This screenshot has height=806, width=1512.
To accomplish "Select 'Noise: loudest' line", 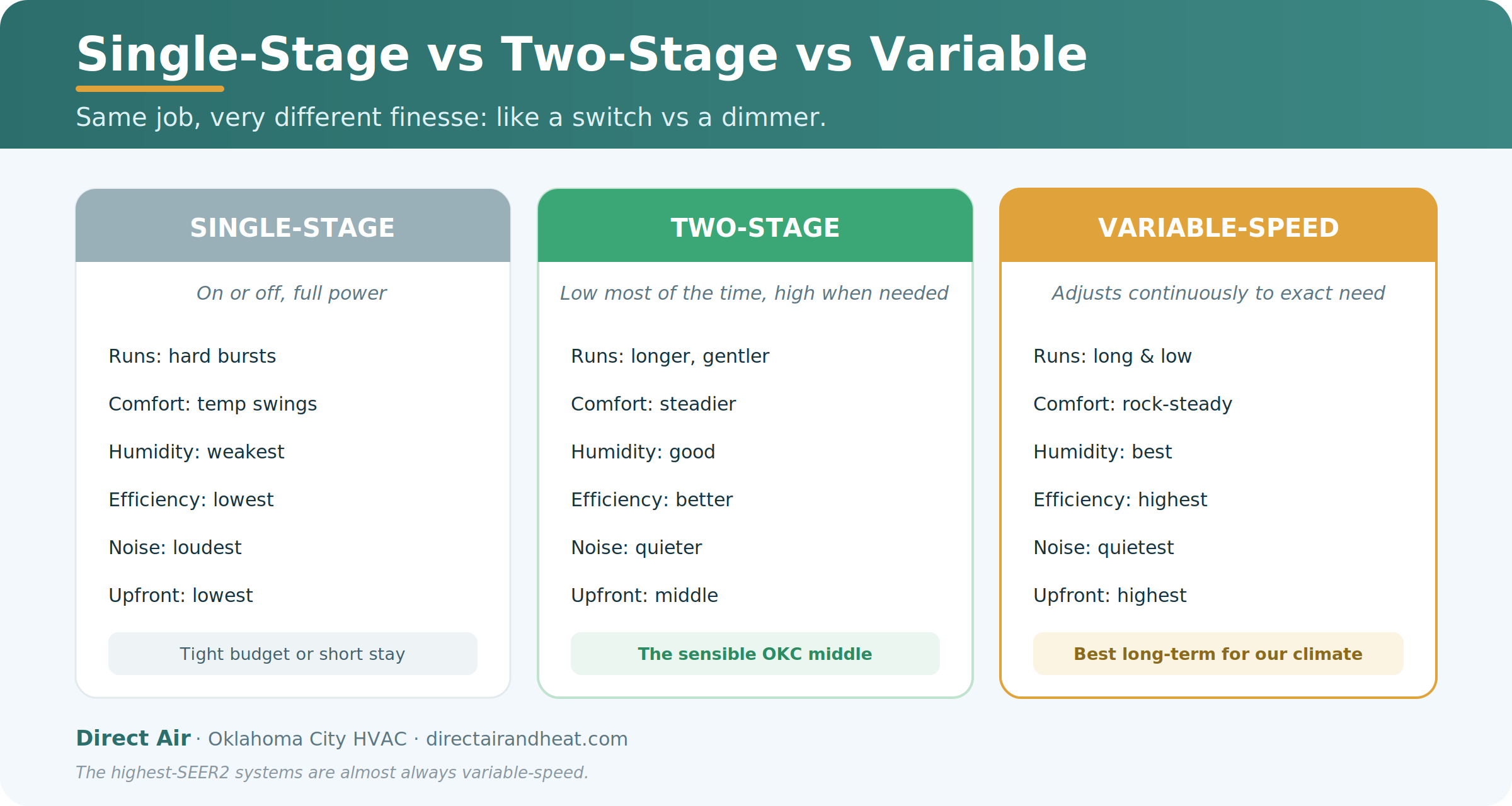I will point(175,548).
